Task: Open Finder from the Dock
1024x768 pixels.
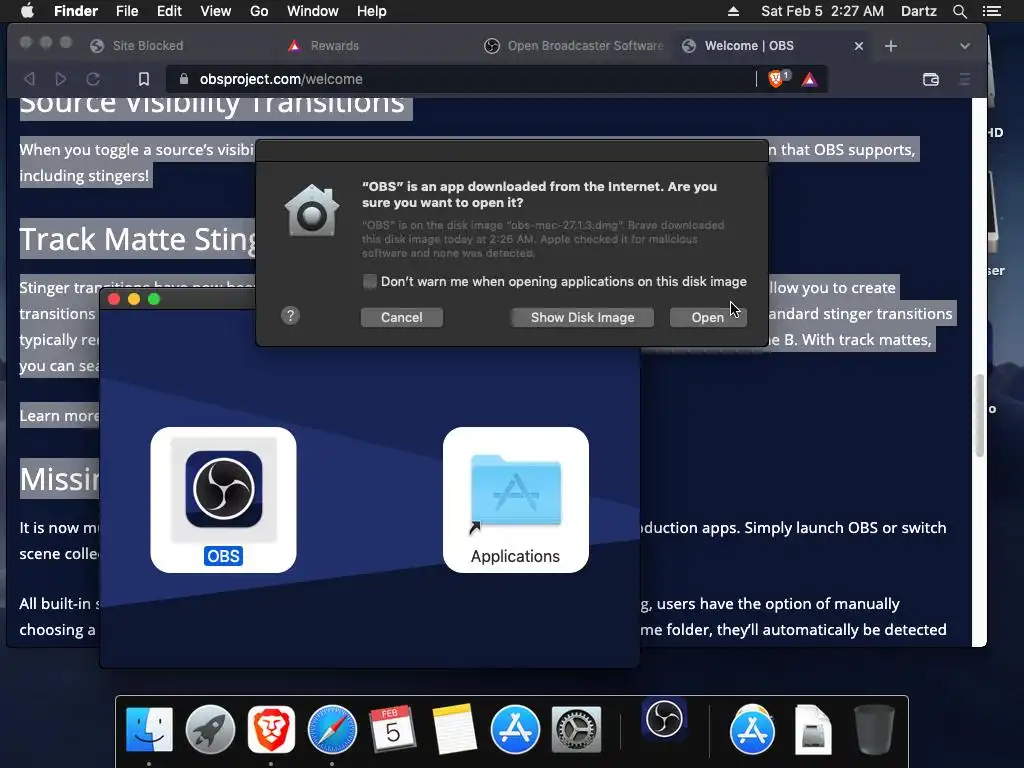Action: [150, 729]
